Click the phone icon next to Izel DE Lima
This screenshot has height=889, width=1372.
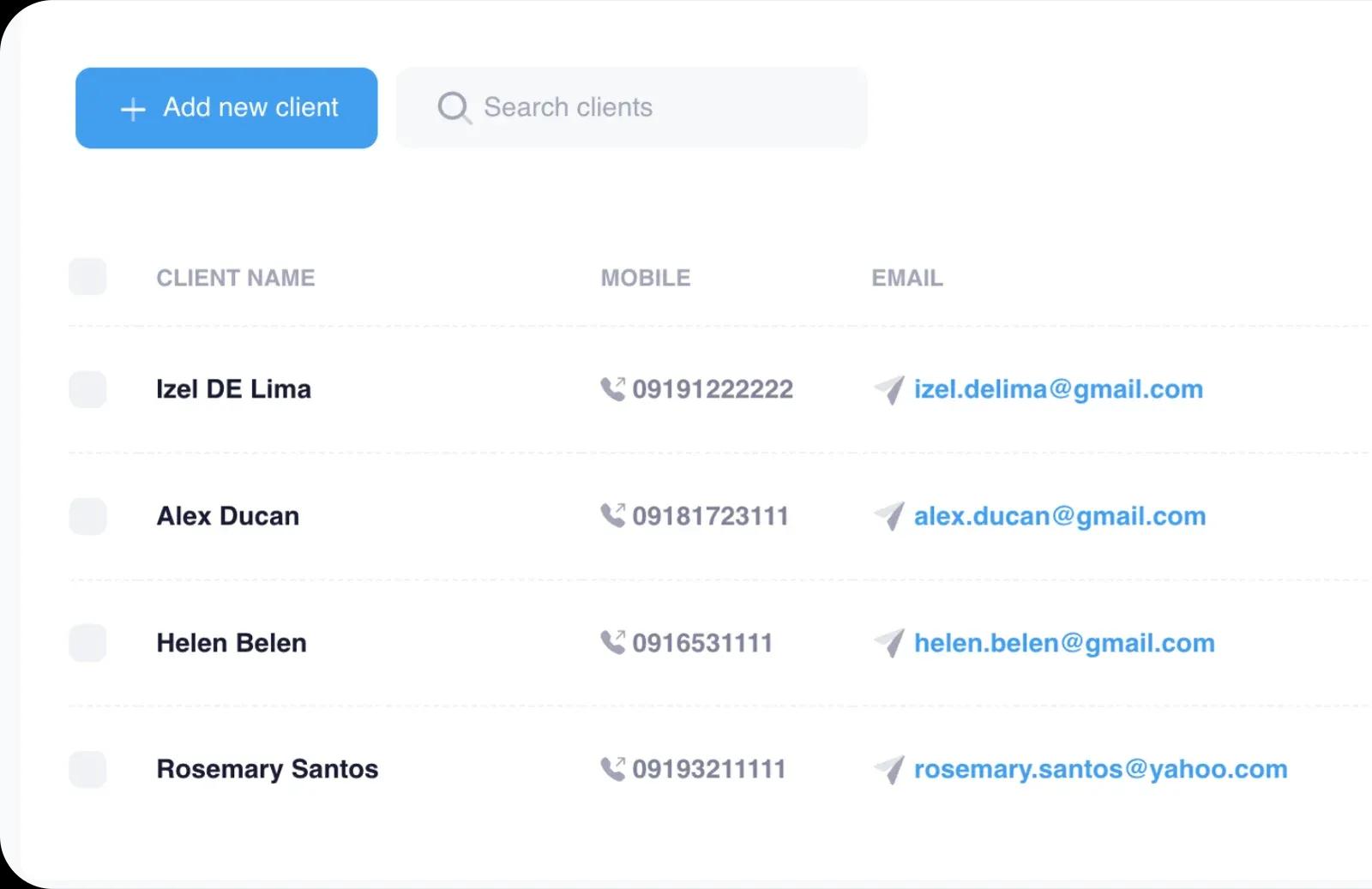coord(614,389)
